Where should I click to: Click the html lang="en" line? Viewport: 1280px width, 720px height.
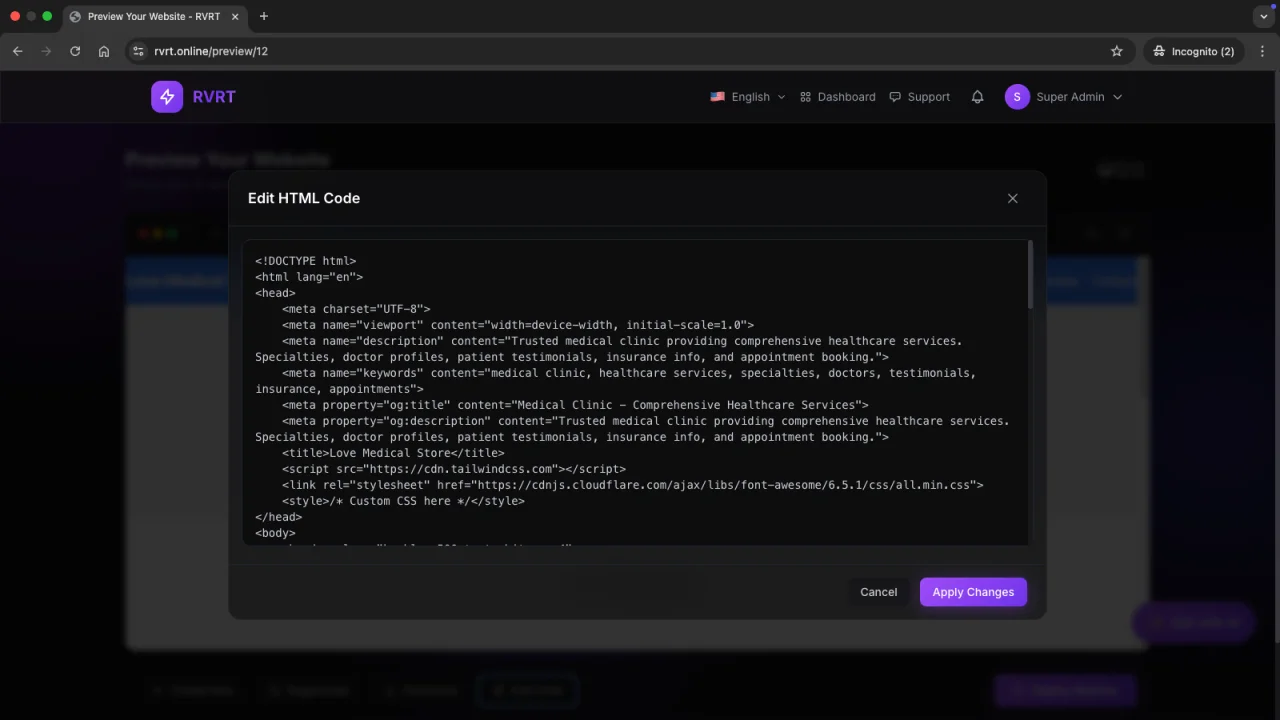[309, 277]
